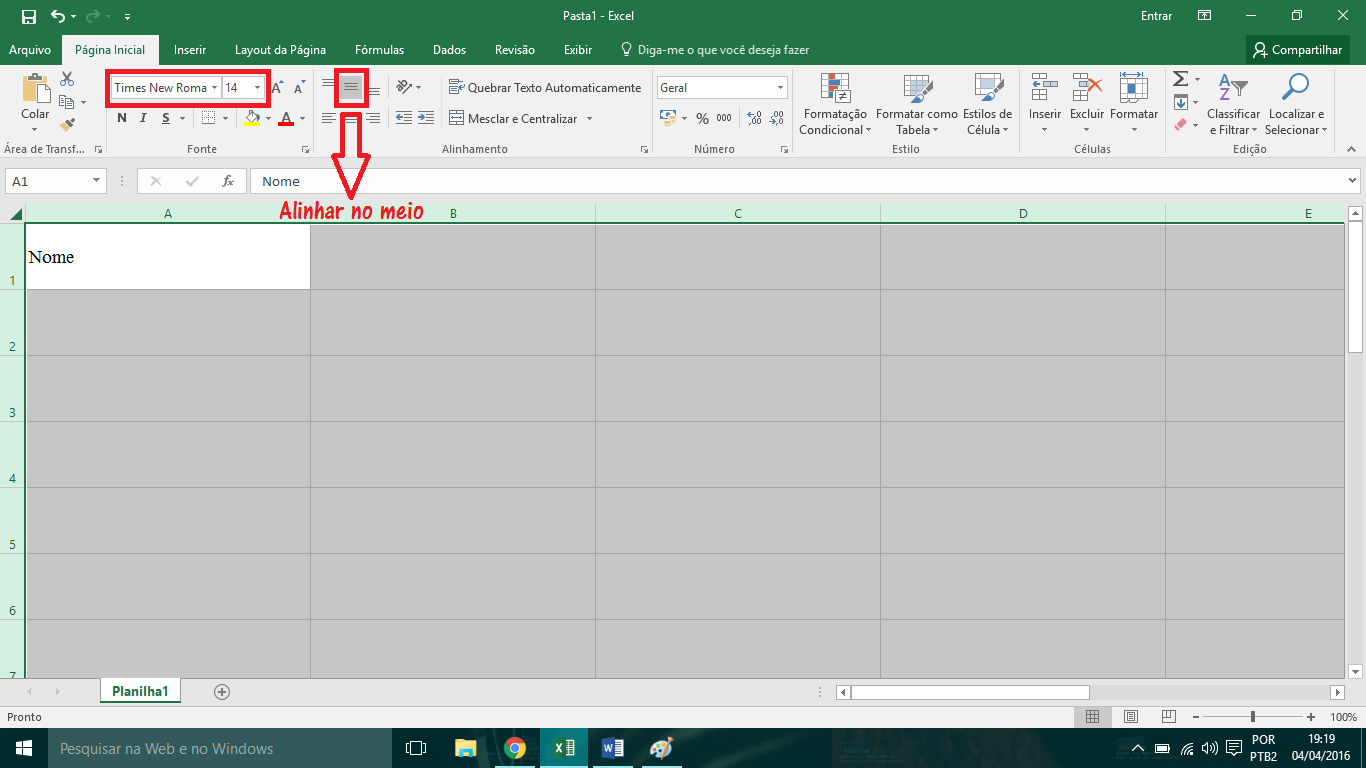The height and width of the screenshot is (768, 1366).
Task: Apply red font color A button
Action: click(287, 118)
